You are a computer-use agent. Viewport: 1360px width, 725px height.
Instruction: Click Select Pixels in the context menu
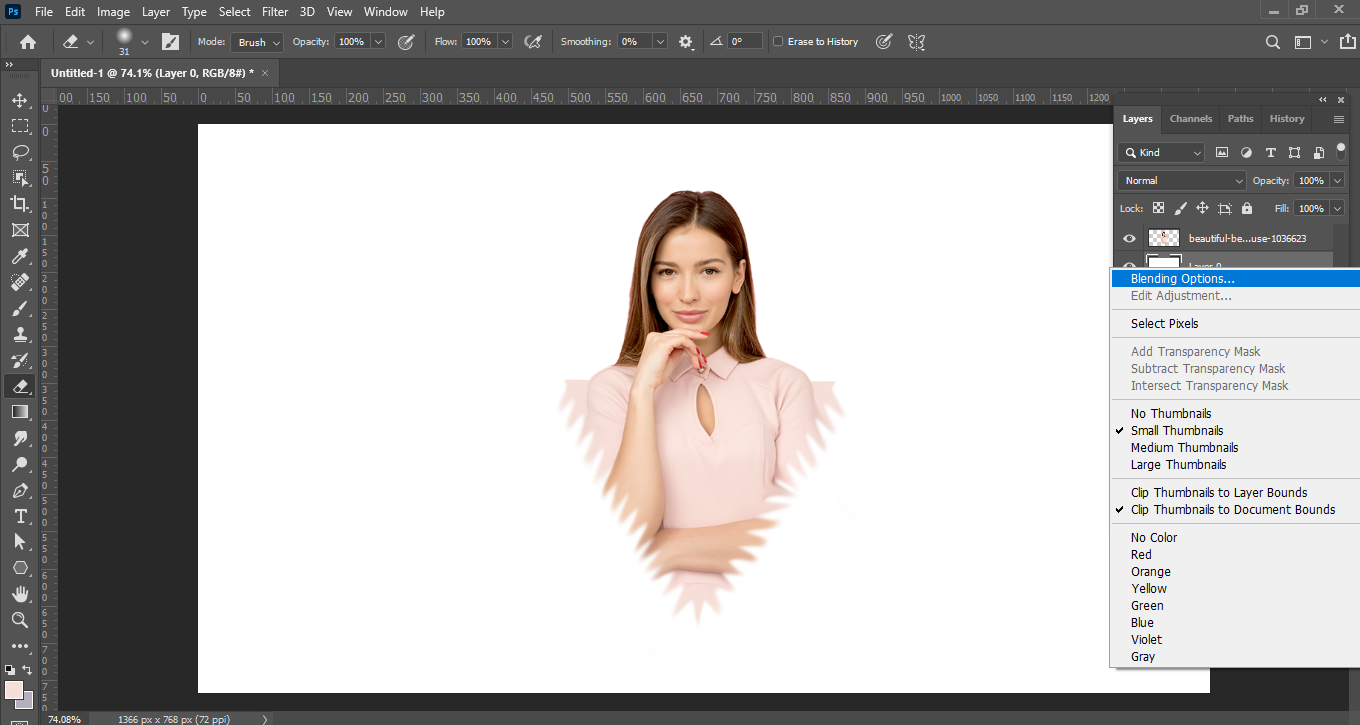click(x=1164, y=324)
